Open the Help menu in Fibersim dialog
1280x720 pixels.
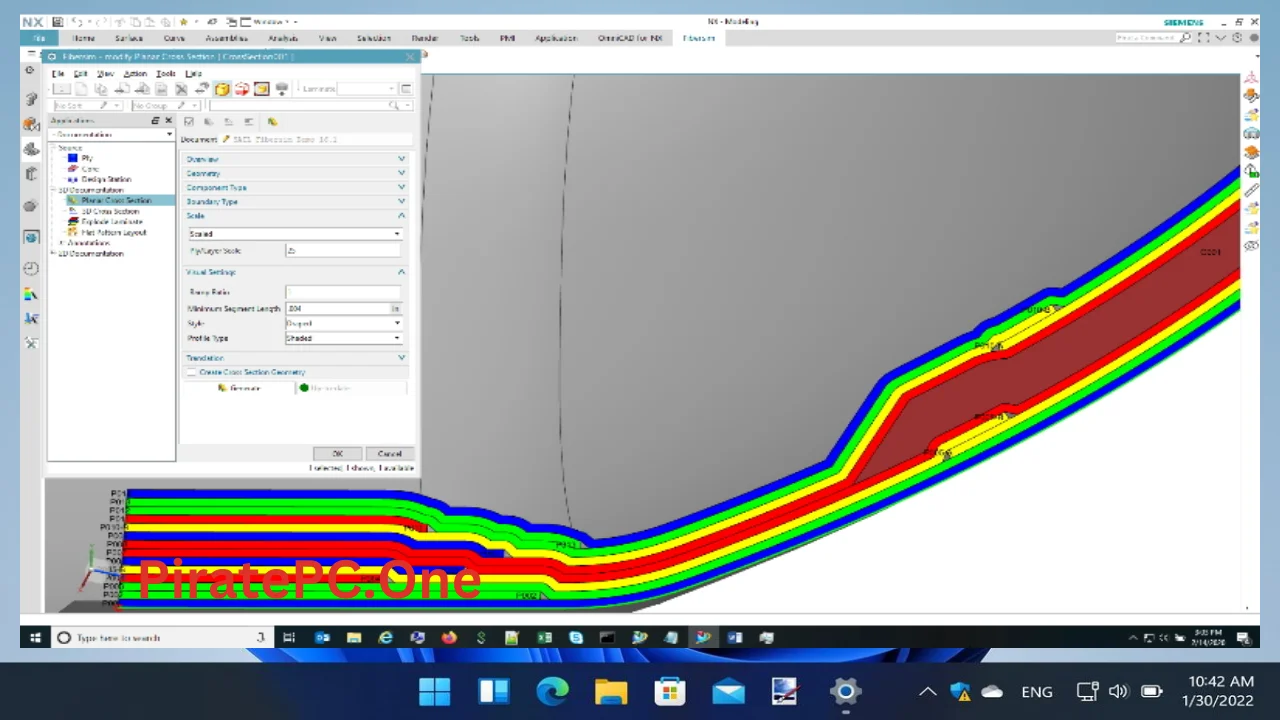pos(193,73)
